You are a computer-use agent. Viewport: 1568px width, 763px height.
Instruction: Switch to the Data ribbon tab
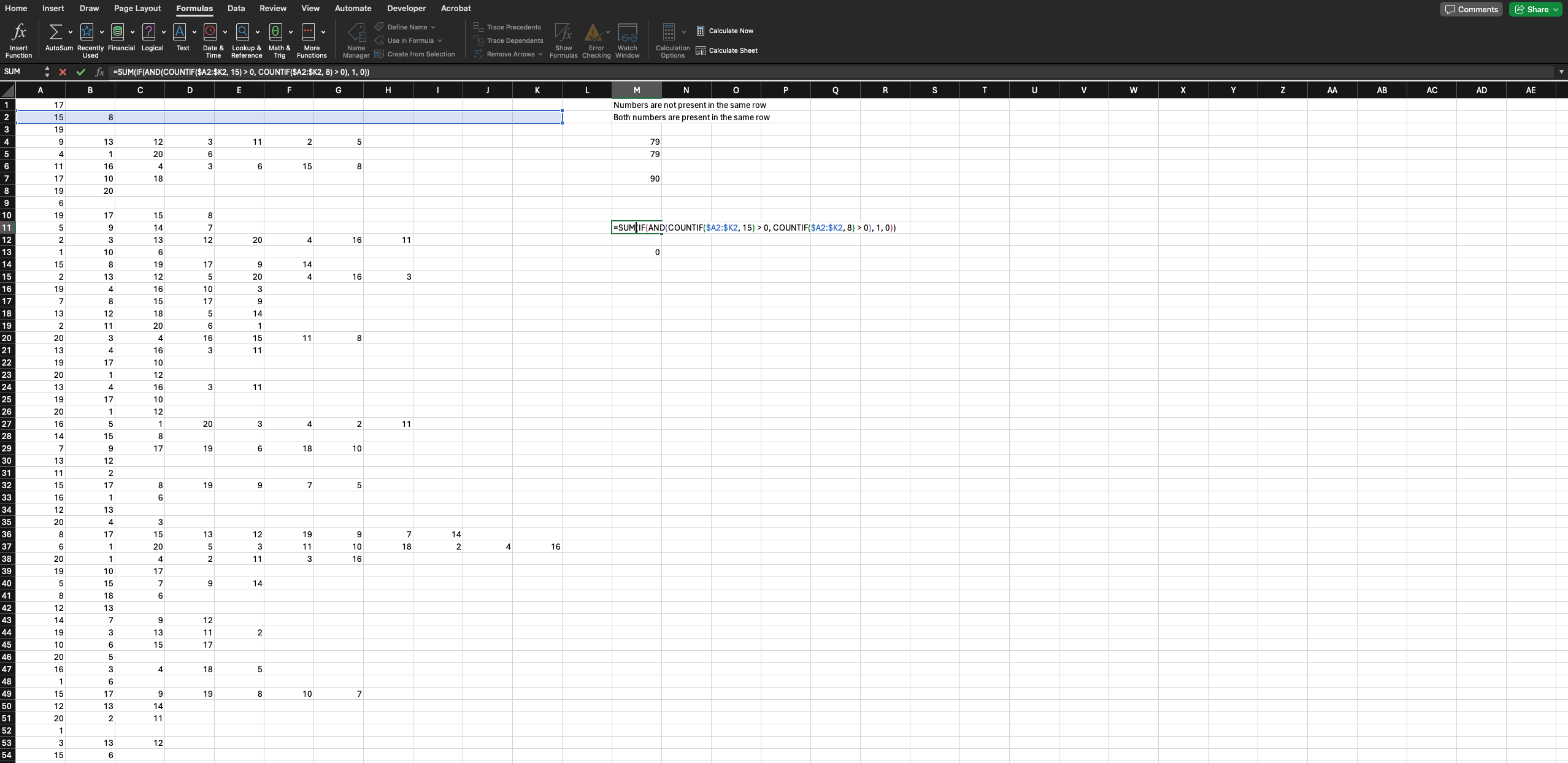236,8
